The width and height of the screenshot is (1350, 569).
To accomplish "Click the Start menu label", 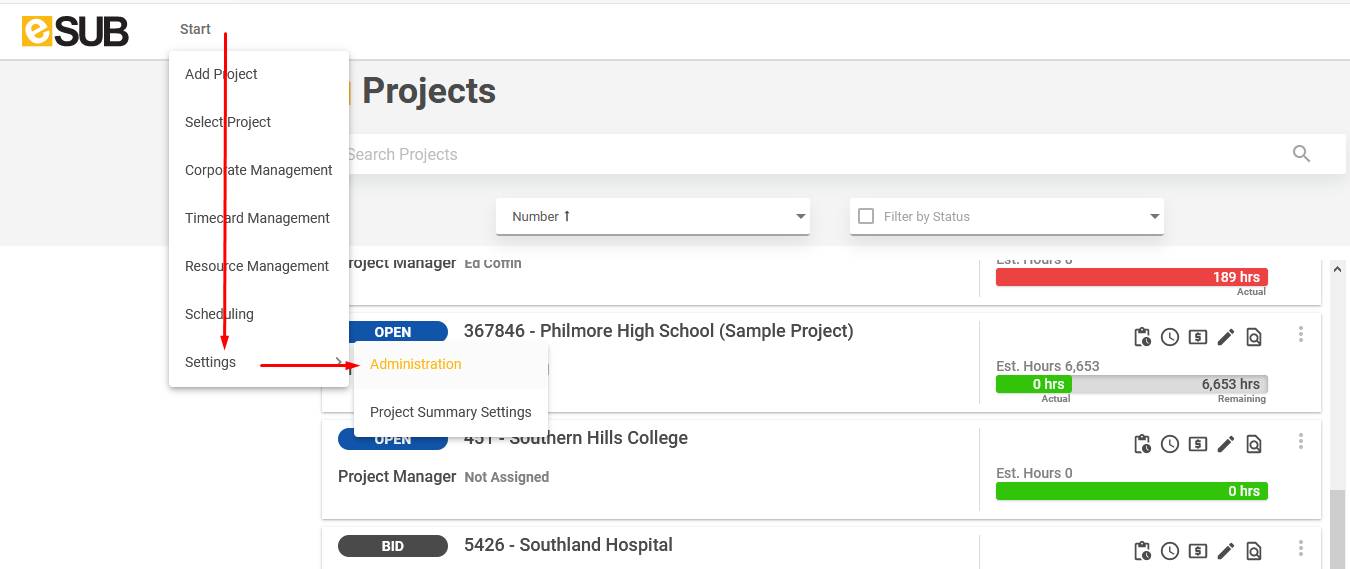I will (x=195, y=29).
